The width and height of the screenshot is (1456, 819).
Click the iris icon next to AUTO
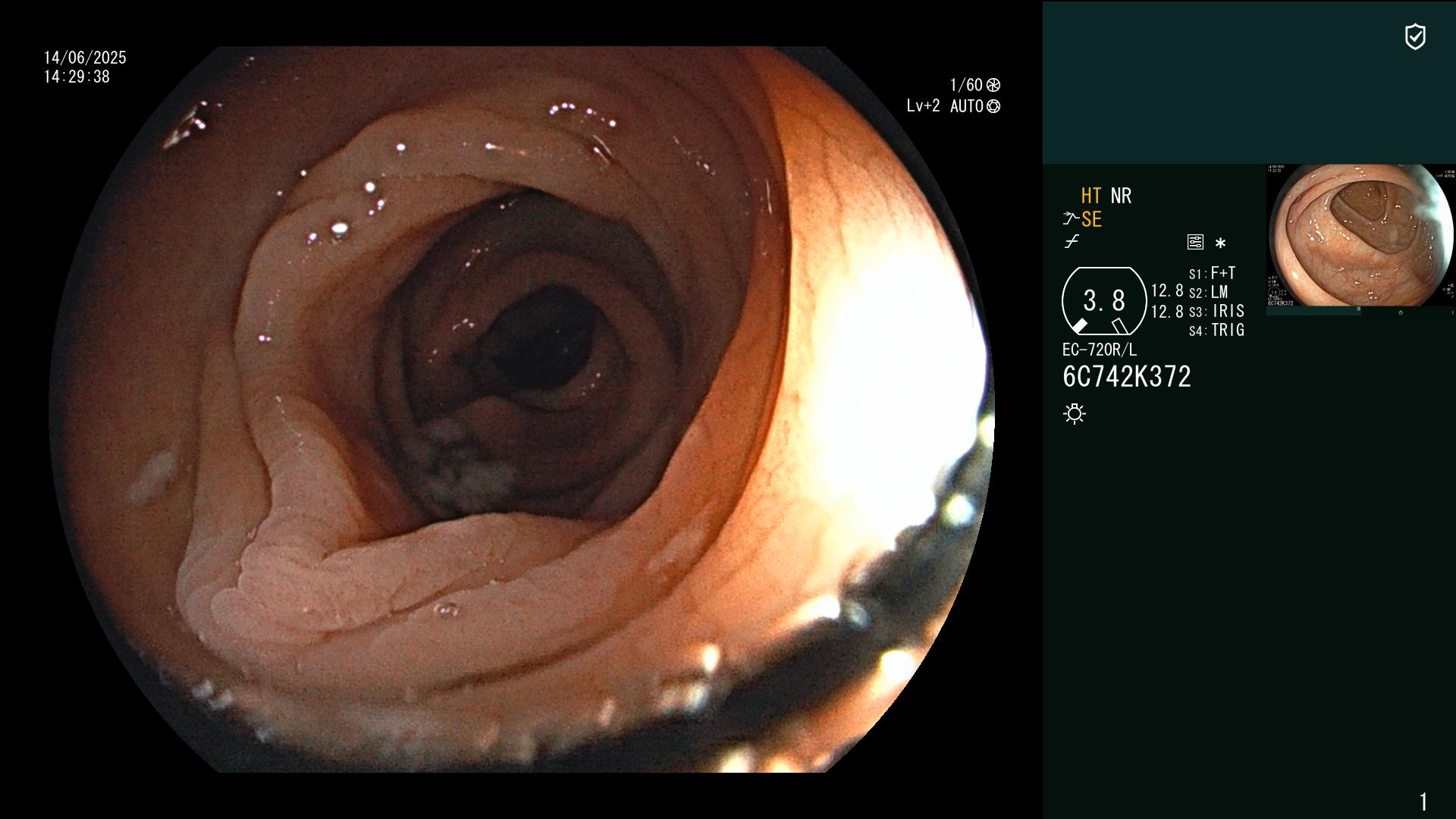click(x=993, y=106)
